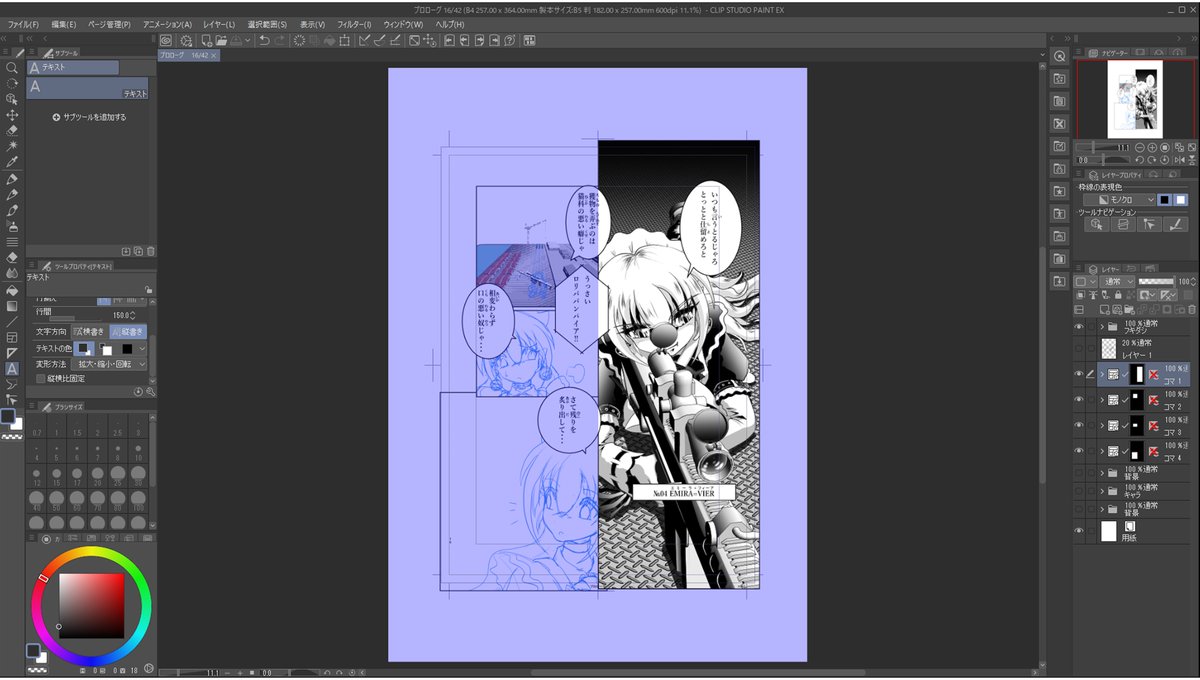Select 横書き text direction
The image size is (1200, 680).
click(x=90, y=331)
